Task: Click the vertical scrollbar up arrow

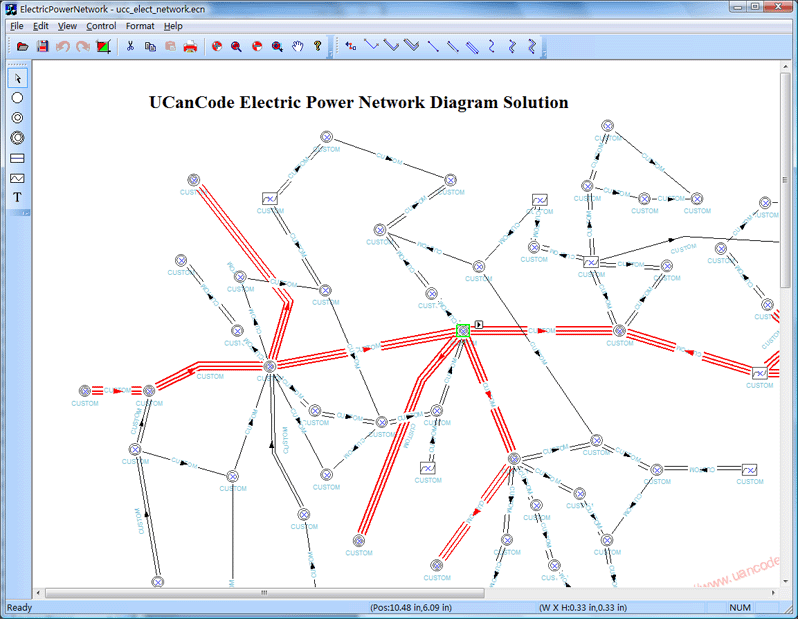Action: (x=785, y=66)
